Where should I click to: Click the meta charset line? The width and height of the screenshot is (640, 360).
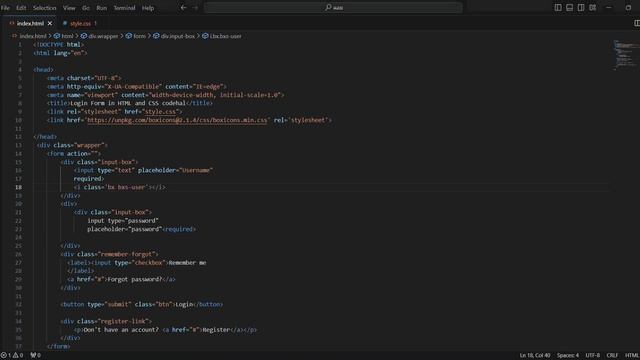84,78
